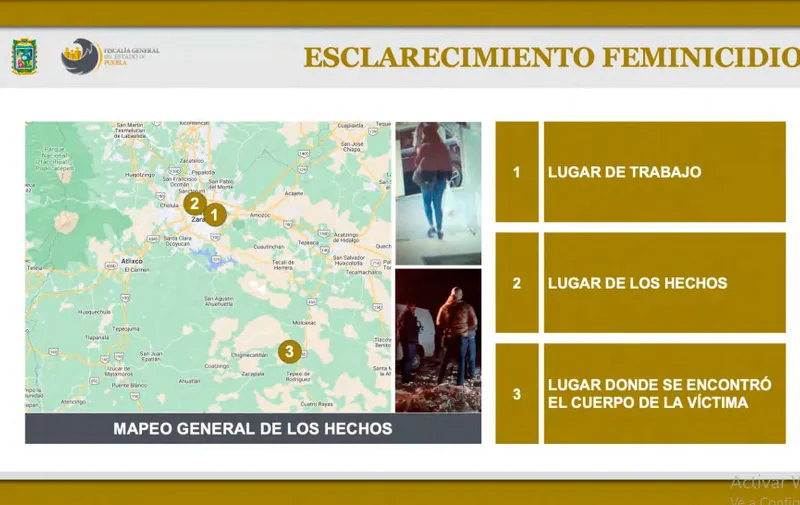Click the Ahuatlán label on the map
This screenshot has height=505, width=800.
pos(189,381)
